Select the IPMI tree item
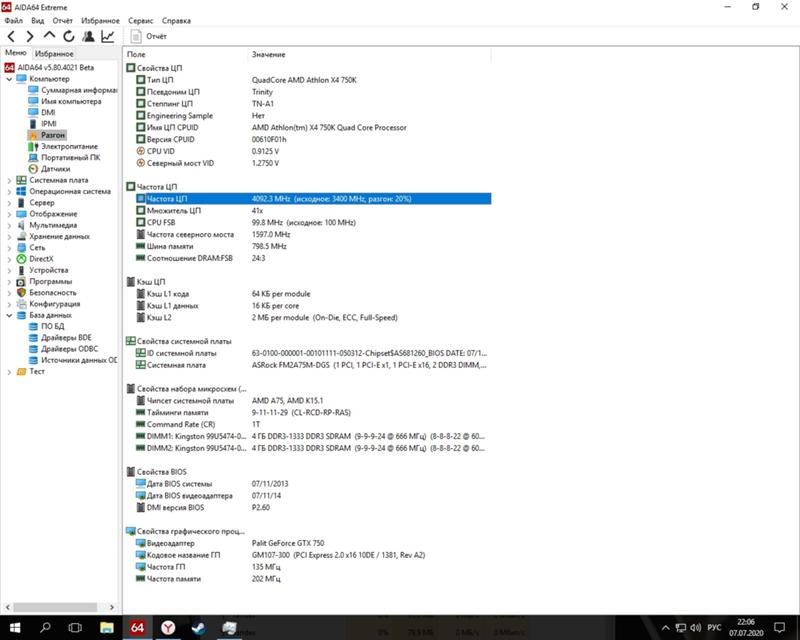The image size is (800, 640). (x=42, y=124)
